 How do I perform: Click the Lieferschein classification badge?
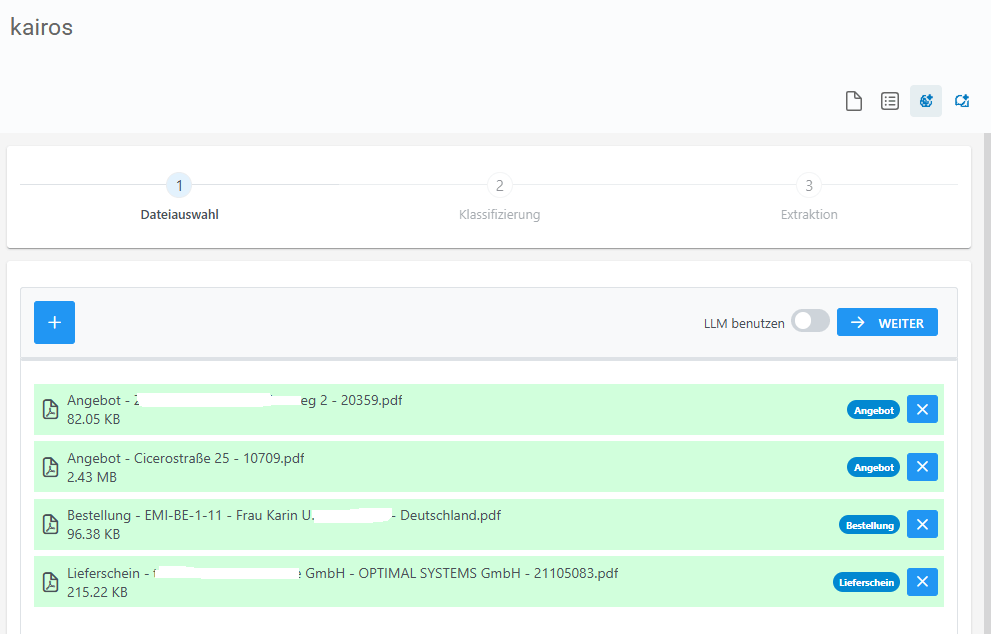(x=866, y=582)
